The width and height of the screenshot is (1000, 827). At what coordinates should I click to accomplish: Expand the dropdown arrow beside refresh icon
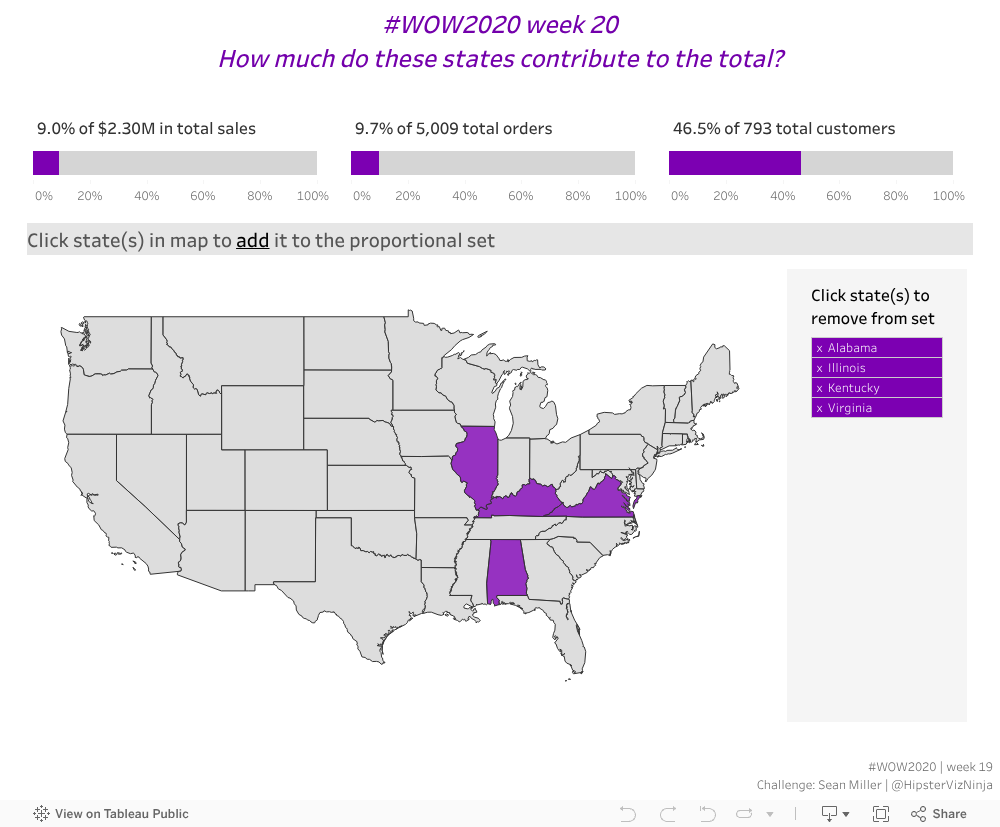[770, 814]
